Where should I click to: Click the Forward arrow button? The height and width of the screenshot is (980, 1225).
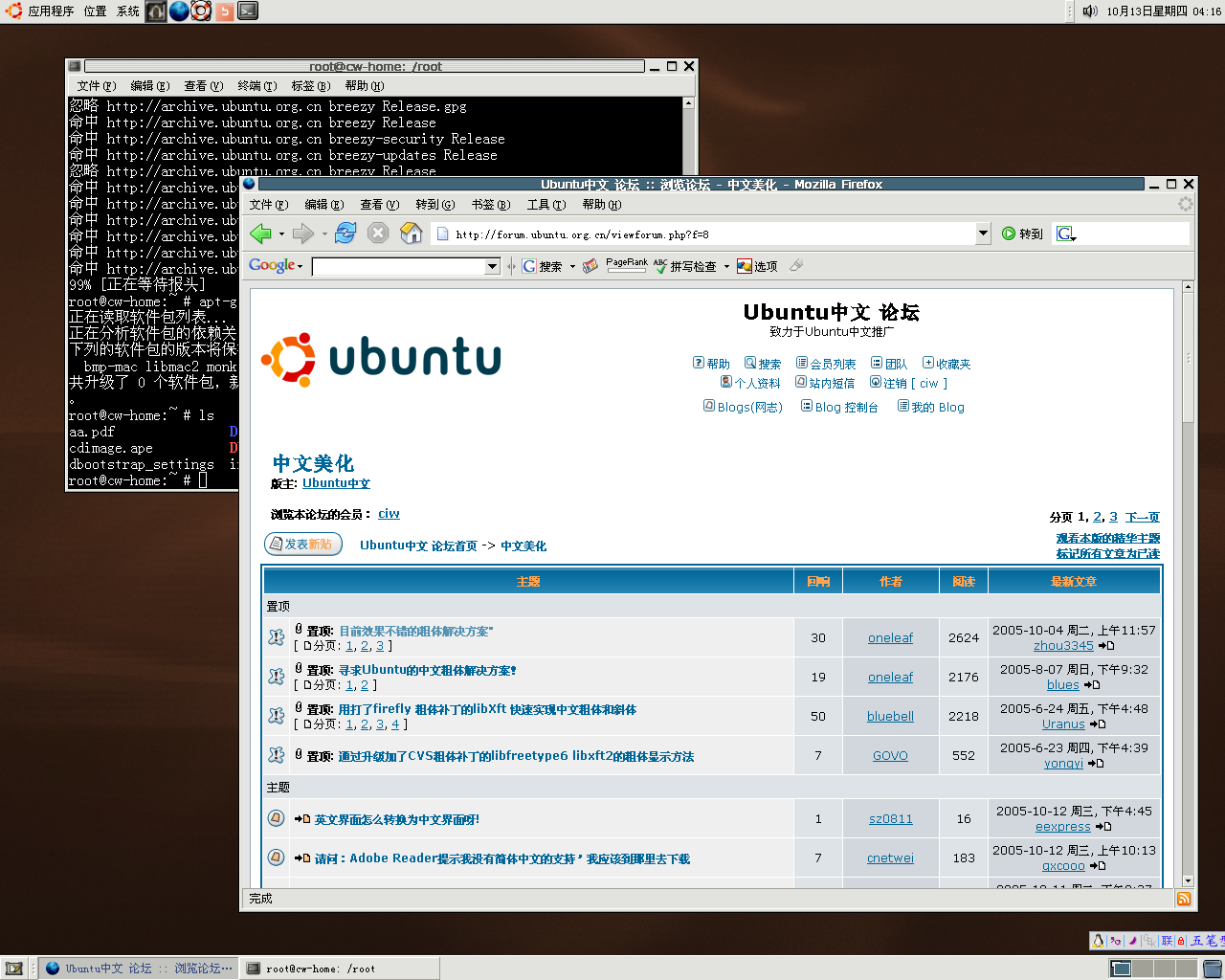click(x=303, y=234)
